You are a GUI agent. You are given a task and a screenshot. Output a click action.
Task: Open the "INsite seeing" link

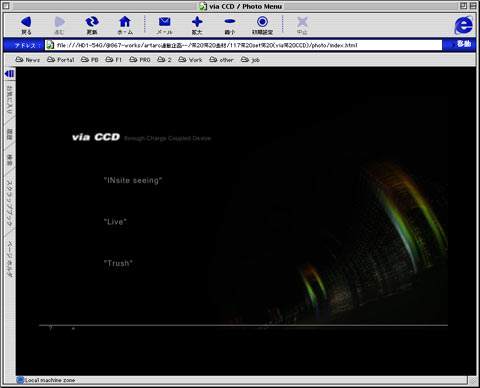(x=133, y=180)
